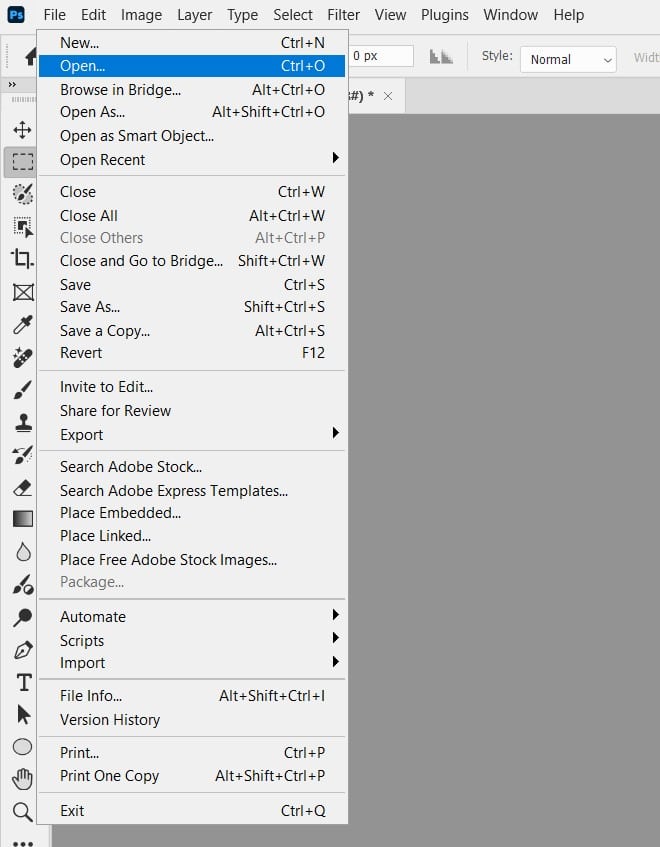Choose New... from File menu
The image size is (660, 847).
coord(192,43)
